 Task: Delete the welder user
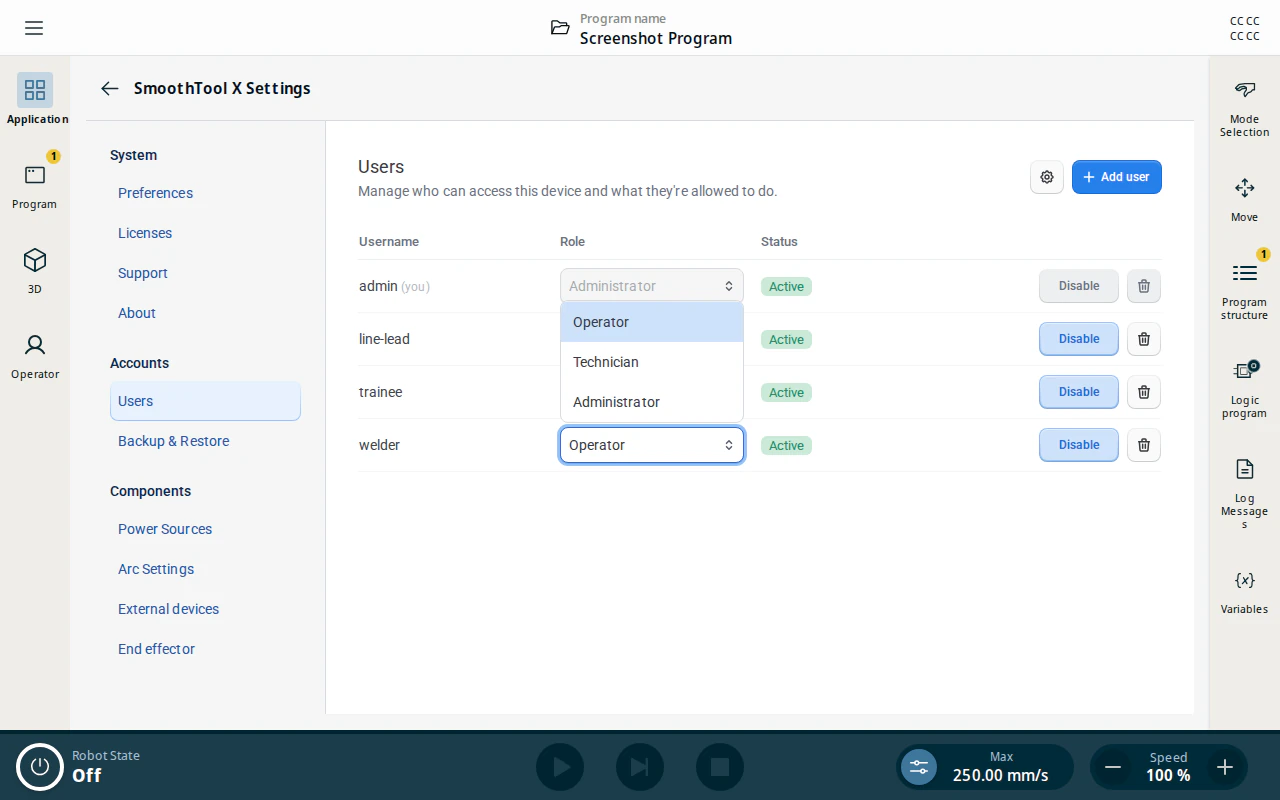click(1144, 445)
